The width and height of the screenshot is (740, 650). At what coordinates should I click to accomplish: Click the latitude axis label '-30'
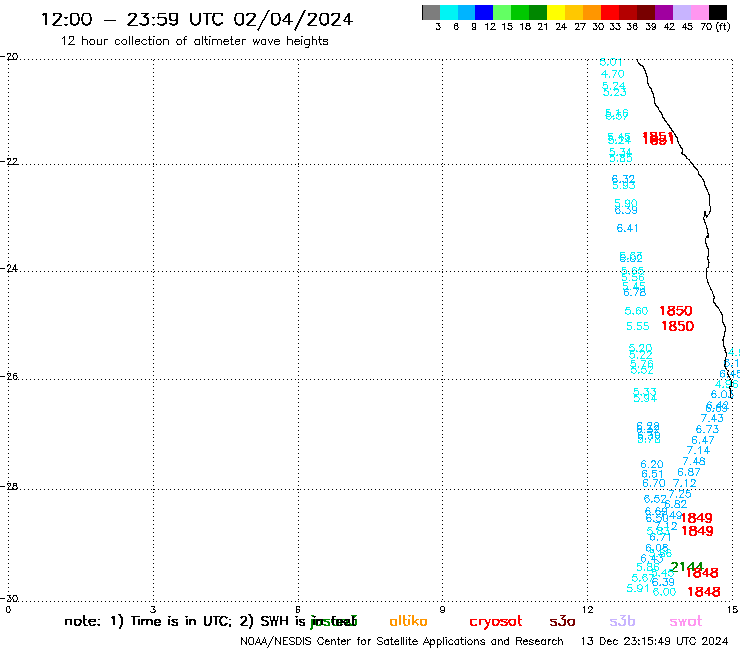(x=9, y=598)
